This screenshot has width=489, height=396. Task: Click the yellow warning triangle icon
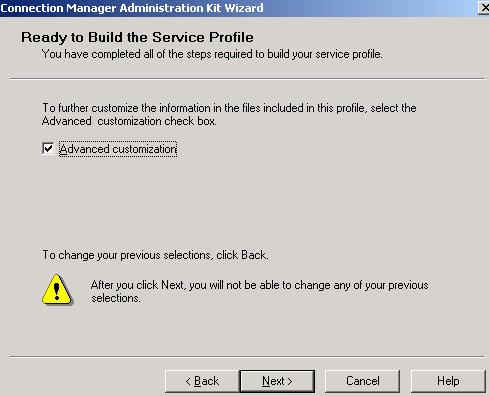pos(57,290)
